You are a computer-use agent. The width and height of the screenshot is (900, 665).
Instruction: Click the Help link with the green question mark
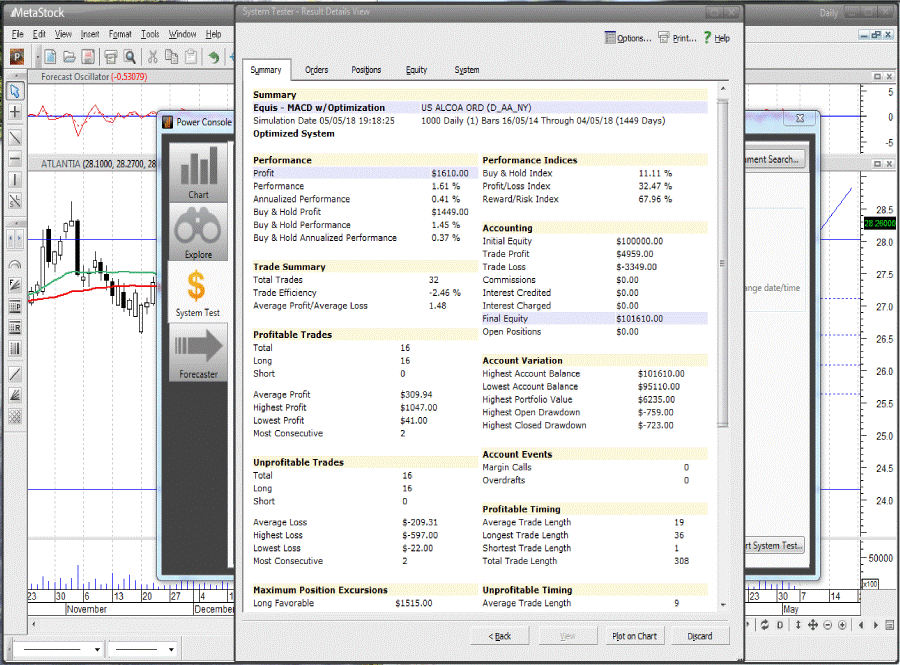[x=717, y=38]
